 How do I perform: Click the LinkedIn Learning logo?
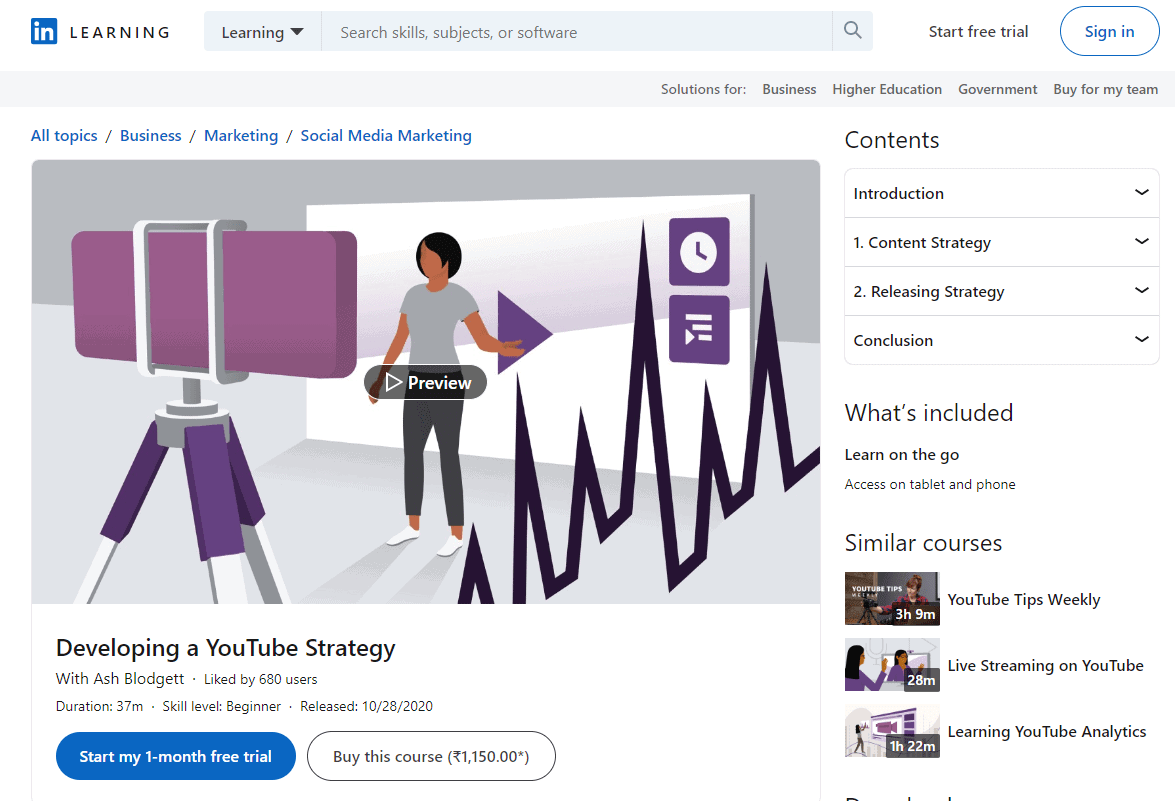click(x=99, y=31)
